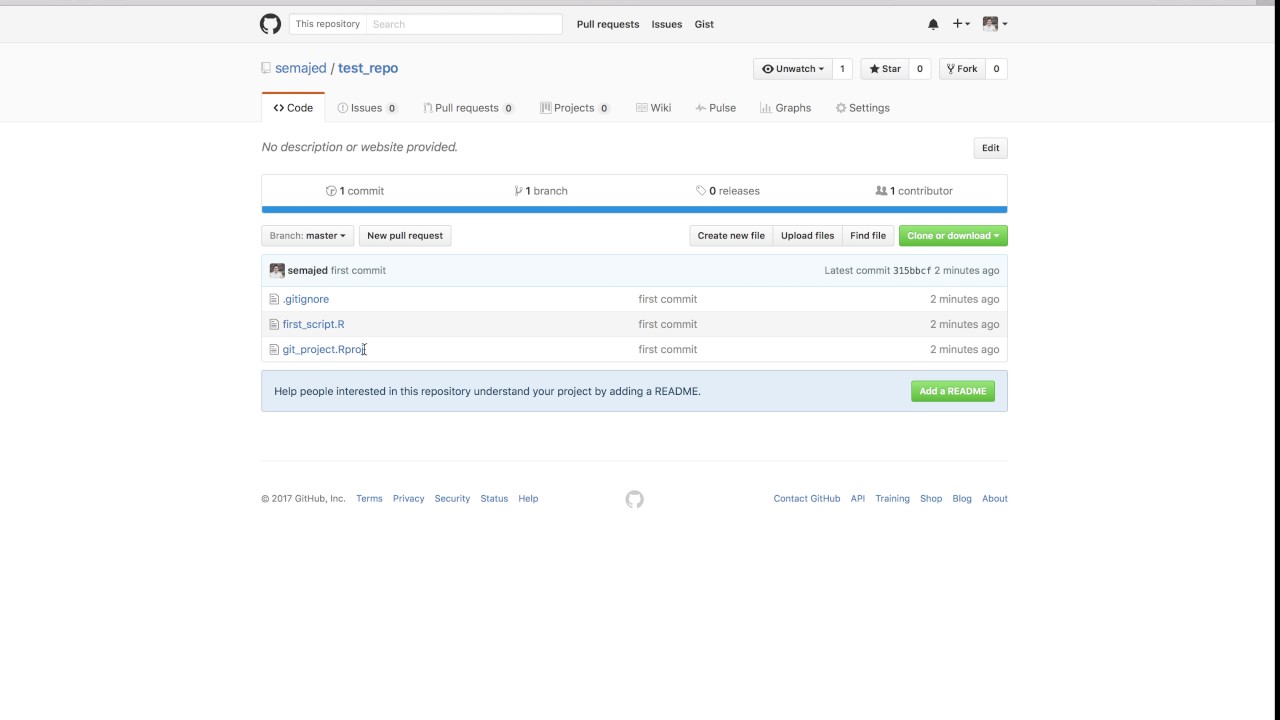
Task: Click the blue language bar
Action: coord(634,210)
